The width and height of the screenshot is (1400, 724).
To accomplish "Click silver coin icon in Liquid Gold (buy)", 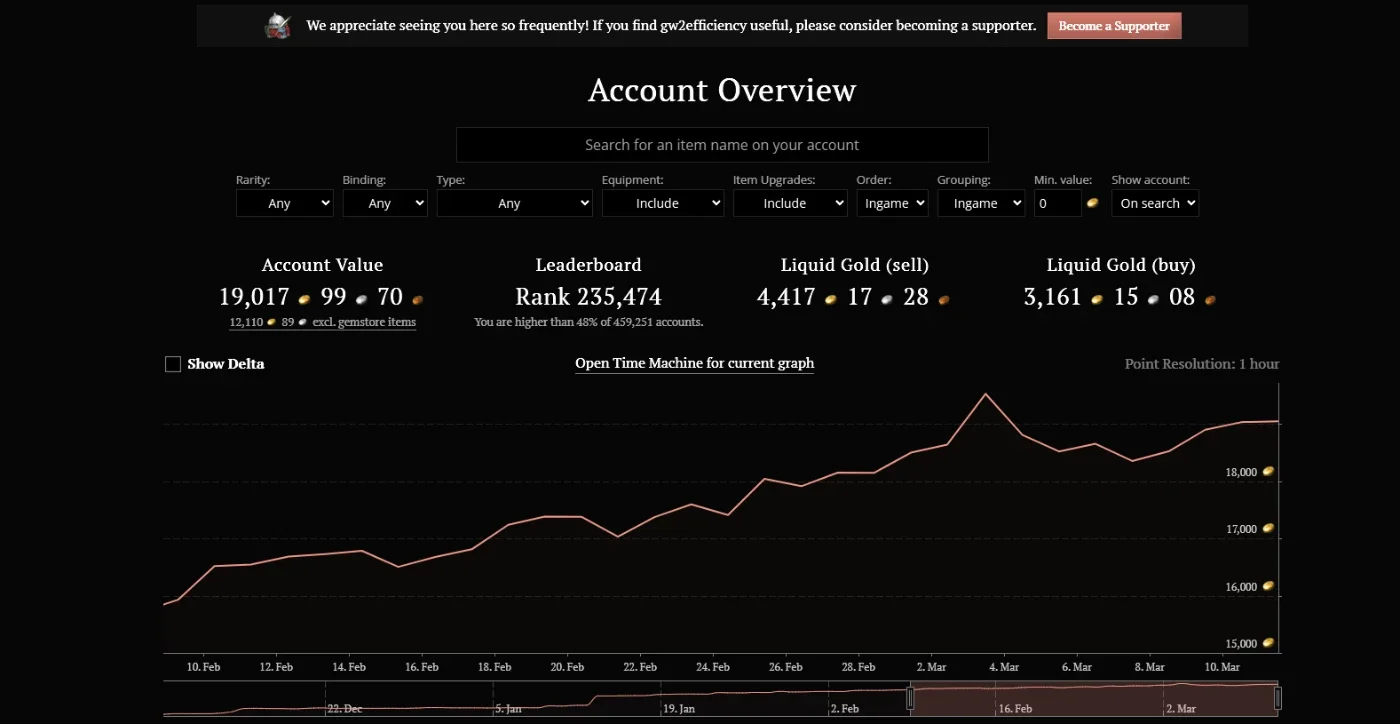I will click(1153, 298).
